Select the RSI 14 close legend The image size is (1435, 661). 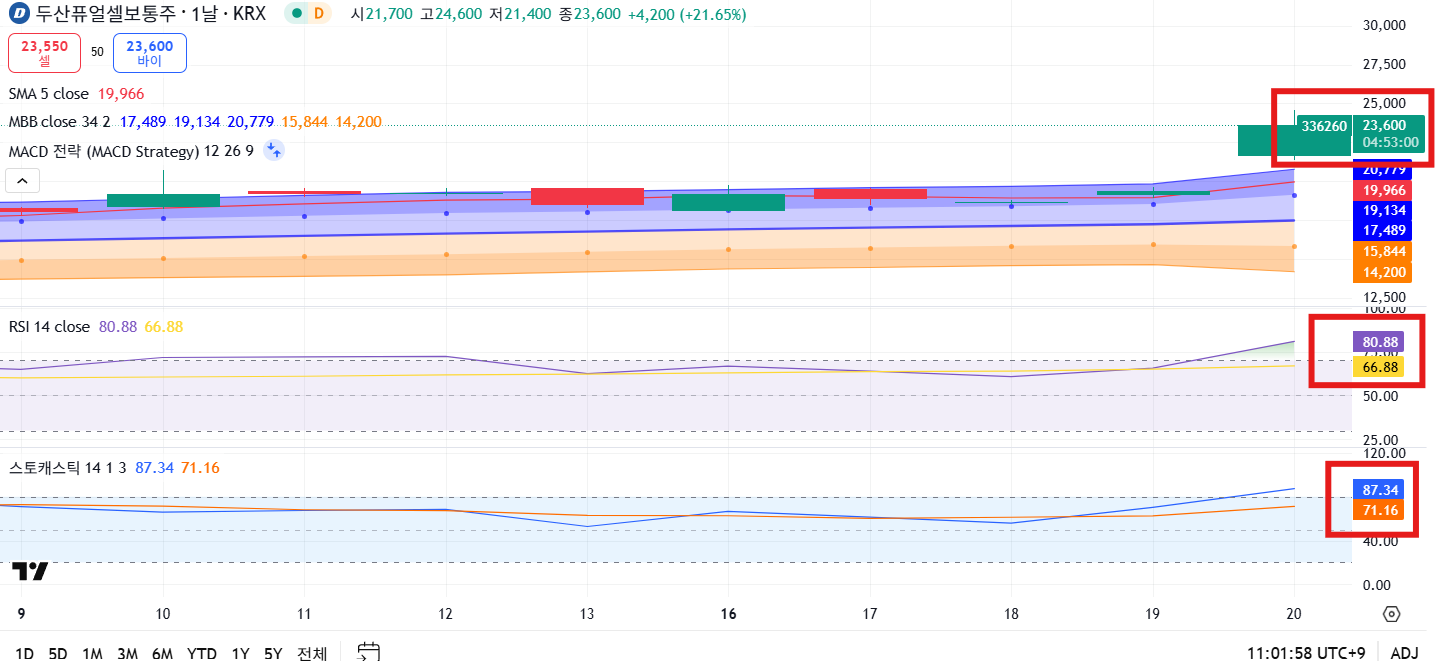click(49, 327)
